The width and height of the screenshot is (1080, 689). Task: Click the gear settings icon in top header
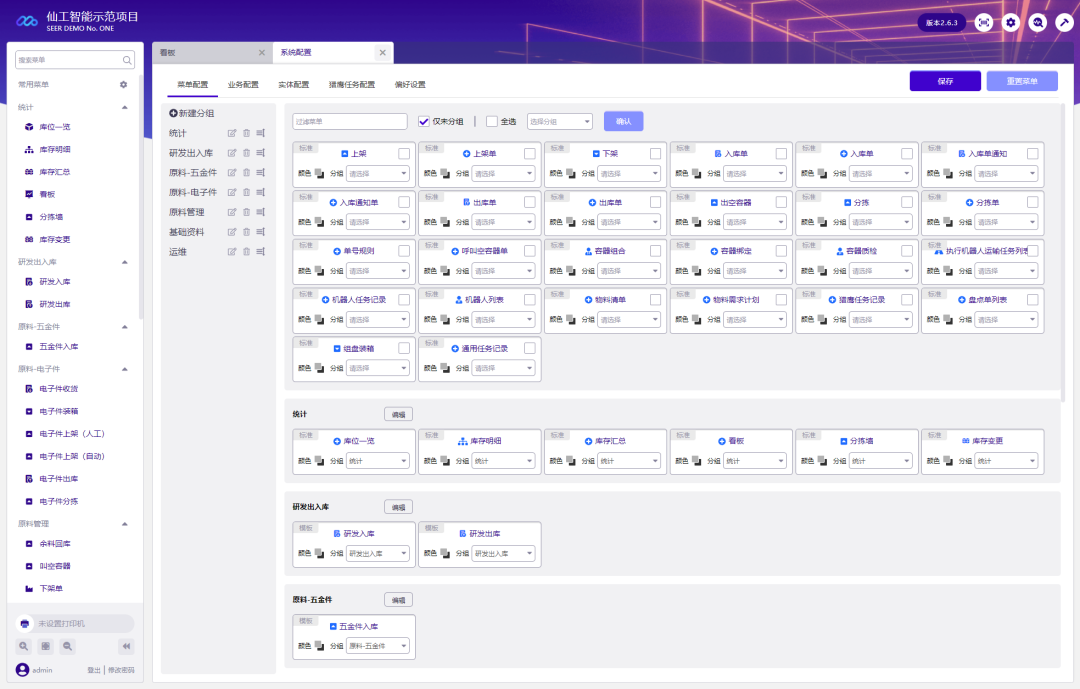(1011, 22)
